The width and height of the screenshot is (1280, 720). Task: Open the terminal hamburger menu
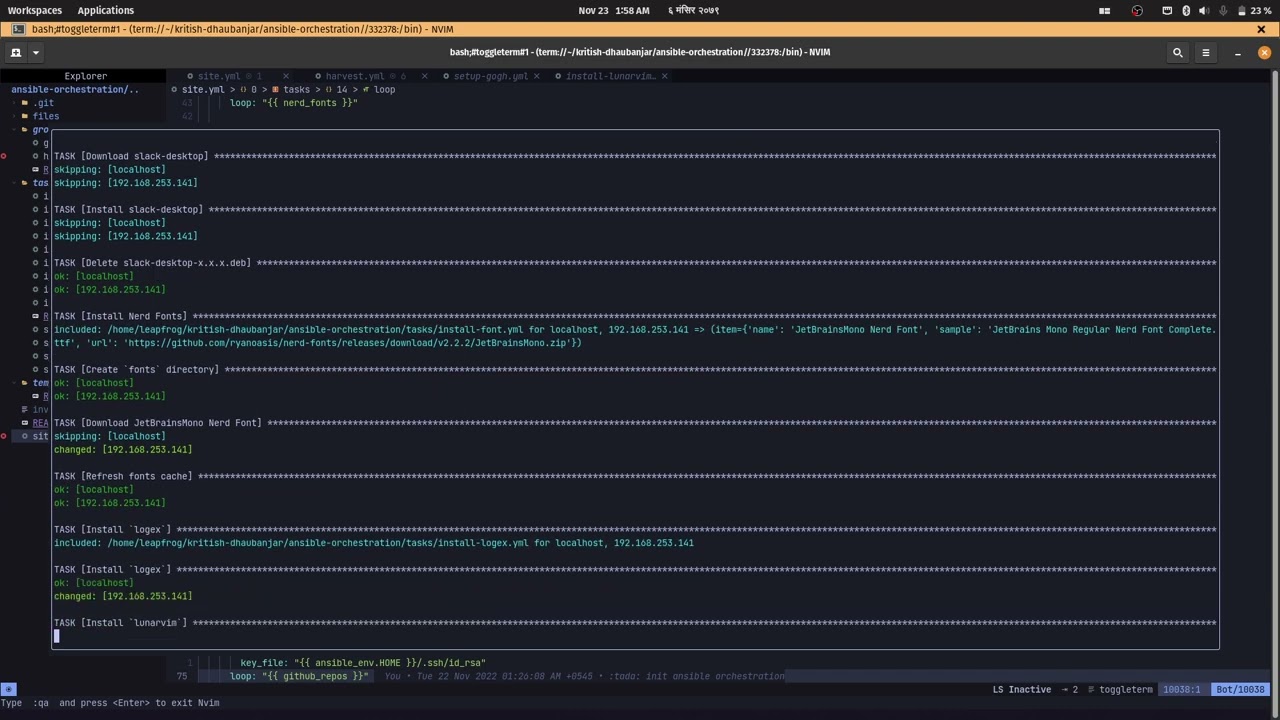click(x=1205, y=53)
